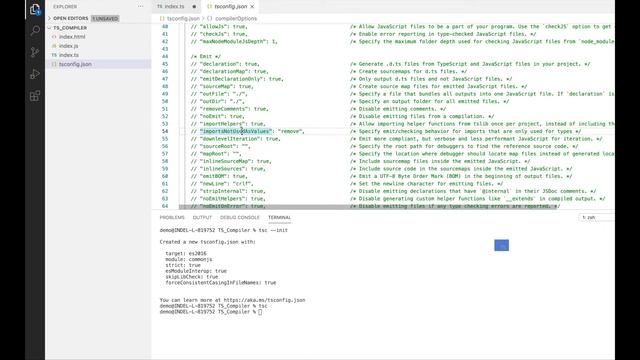This screenshot has height=360, width=640.
Task: Click "Created a new tsconfig.json with:" text
Action: 207,242
